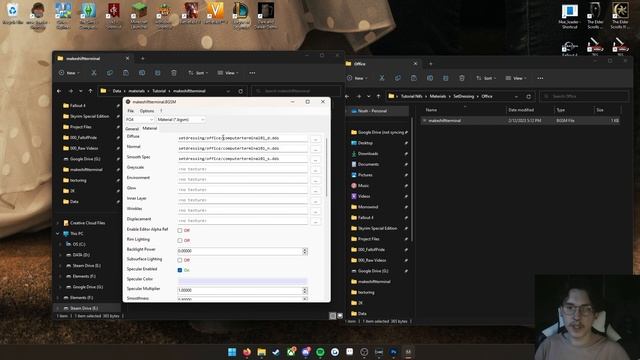Open the File menu in Material Editor
Viewport: 640px width, 360px height.
(131, 111)
